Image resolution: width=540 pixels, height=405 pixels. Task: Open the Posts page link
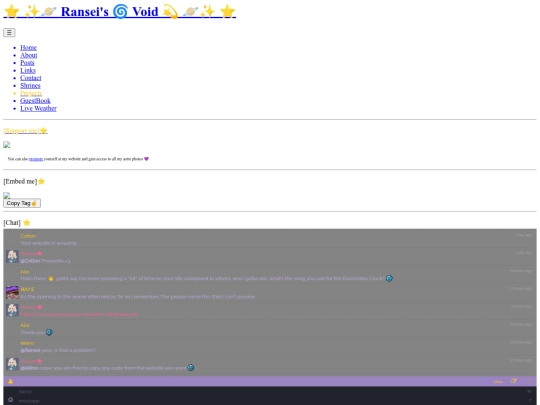pos(27,63)
